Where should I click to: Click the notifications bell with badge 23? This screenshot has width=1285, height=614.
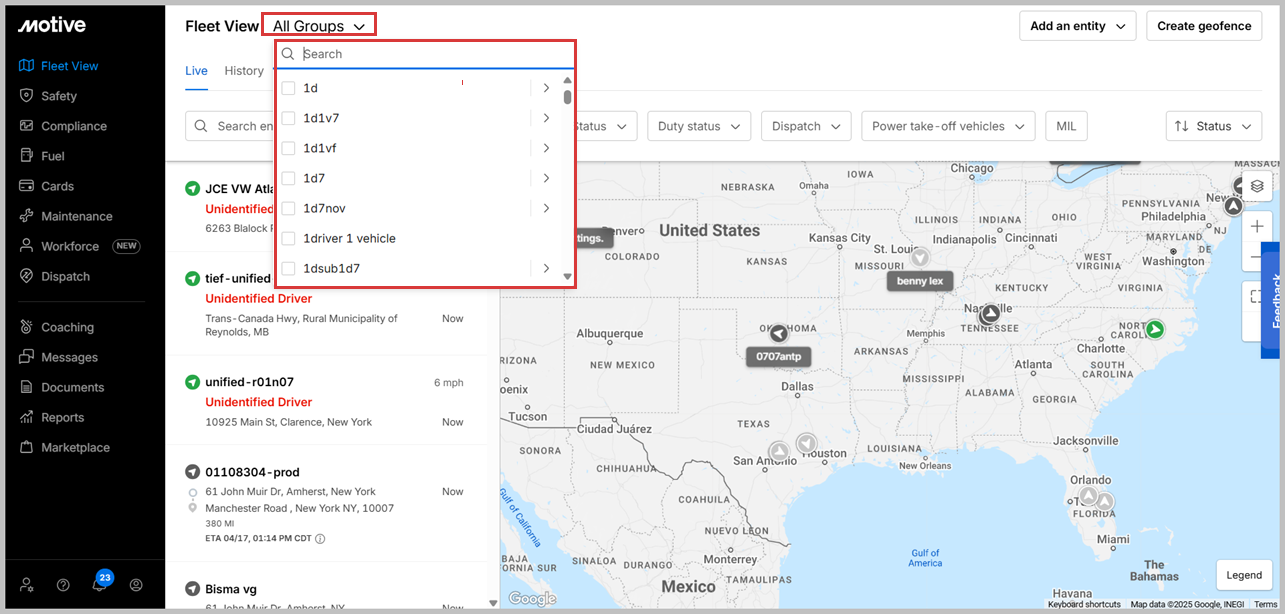(x=100, y=585)
